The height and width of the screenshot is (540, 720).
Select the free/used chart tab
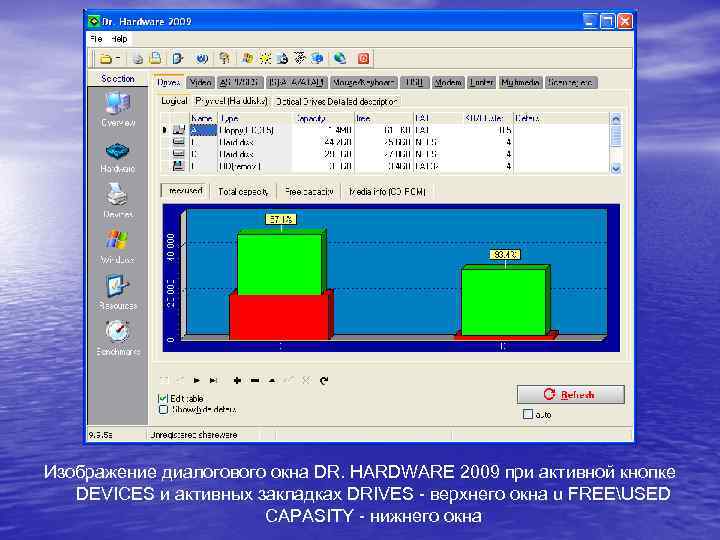point(185,191)
